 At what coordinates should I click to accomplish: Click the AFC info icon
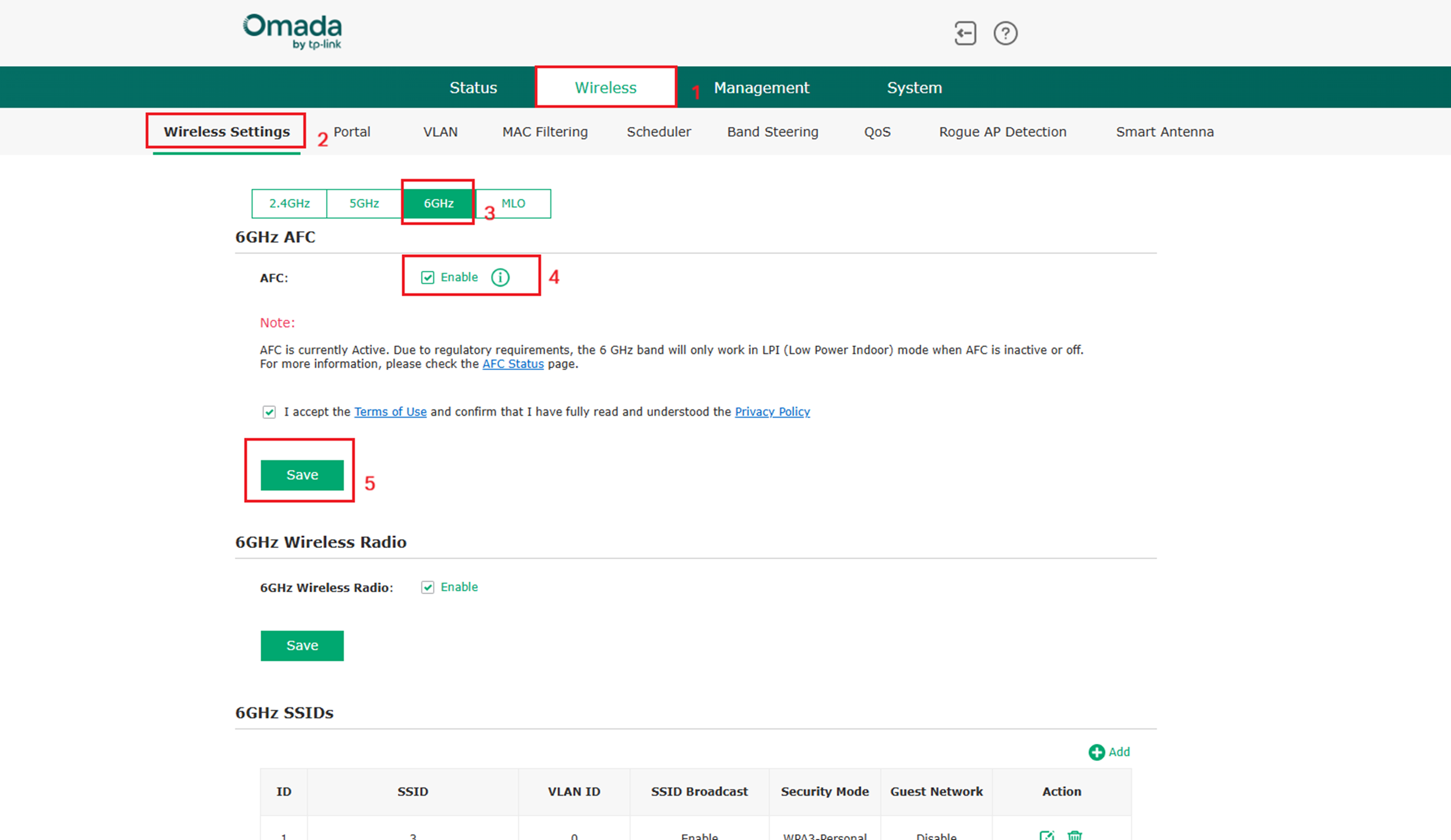[500, 277]
